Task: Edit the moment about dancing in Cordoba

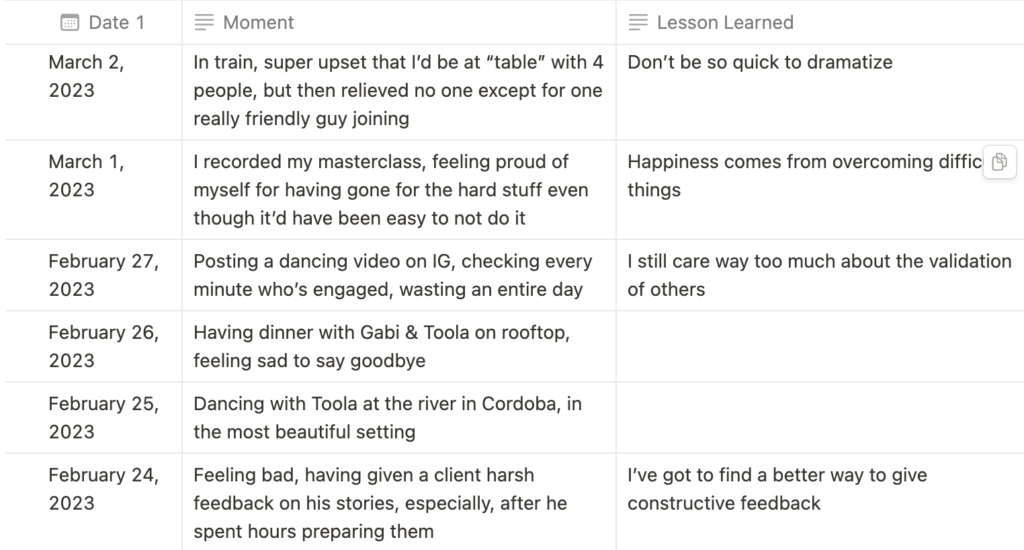Action: tap(399, 417)
